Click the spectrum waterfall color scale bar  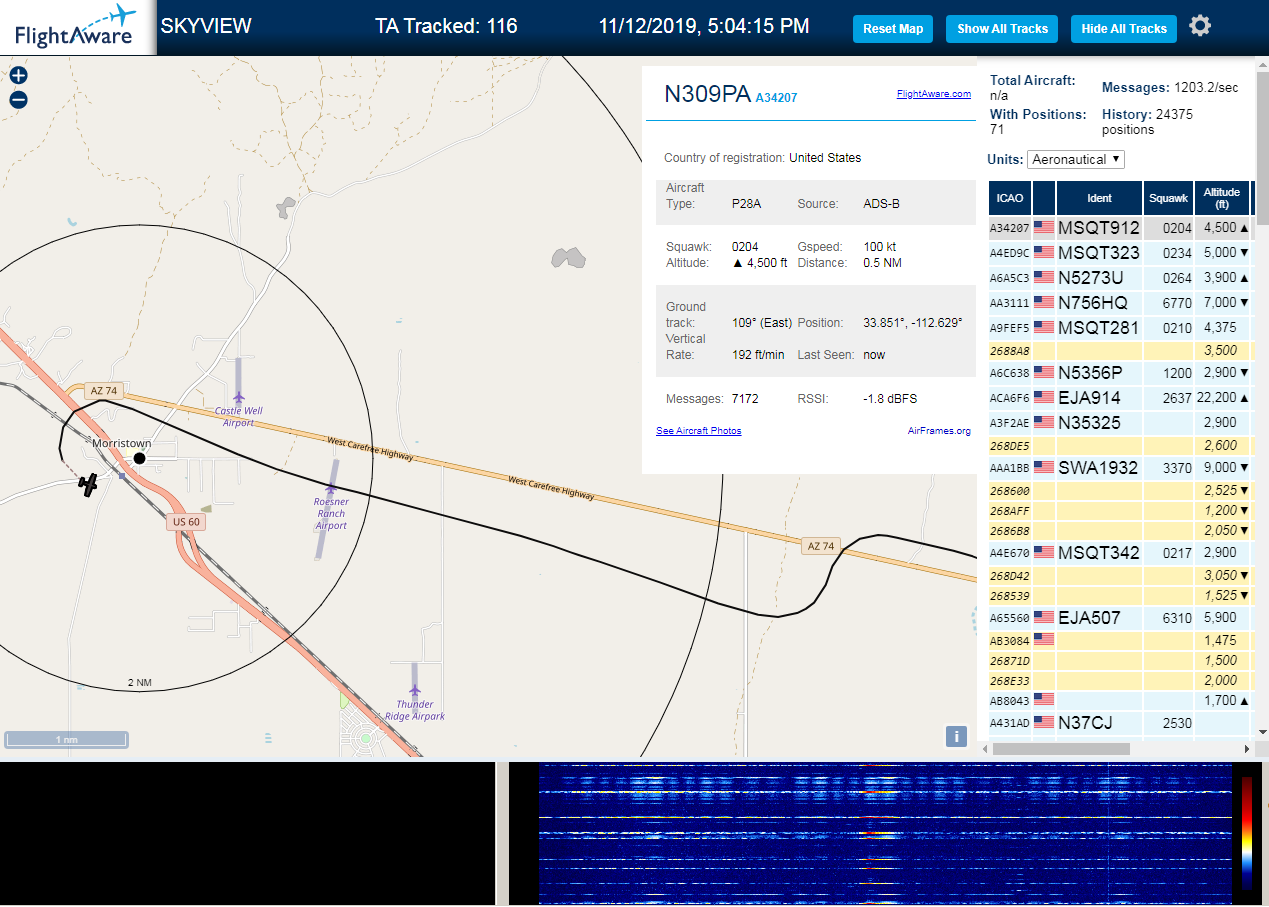[1246, 833]
